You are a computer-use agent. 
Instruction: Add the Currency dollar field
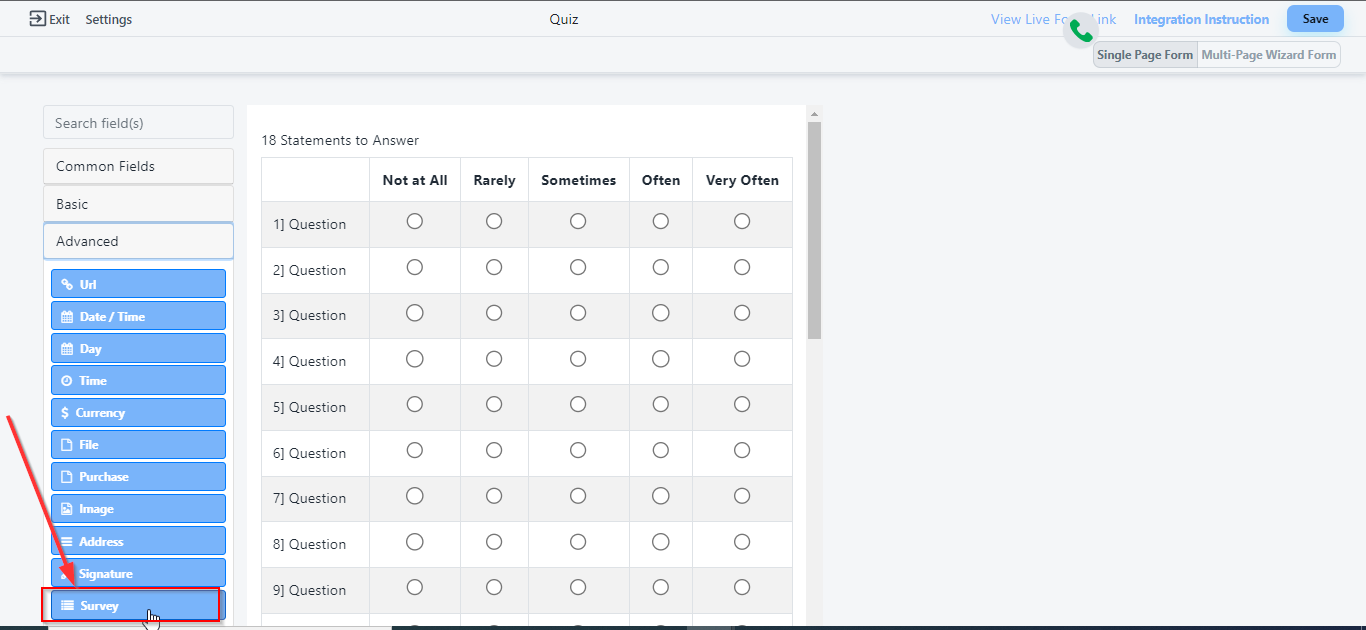pyautogui.click(x=138, y=413)
